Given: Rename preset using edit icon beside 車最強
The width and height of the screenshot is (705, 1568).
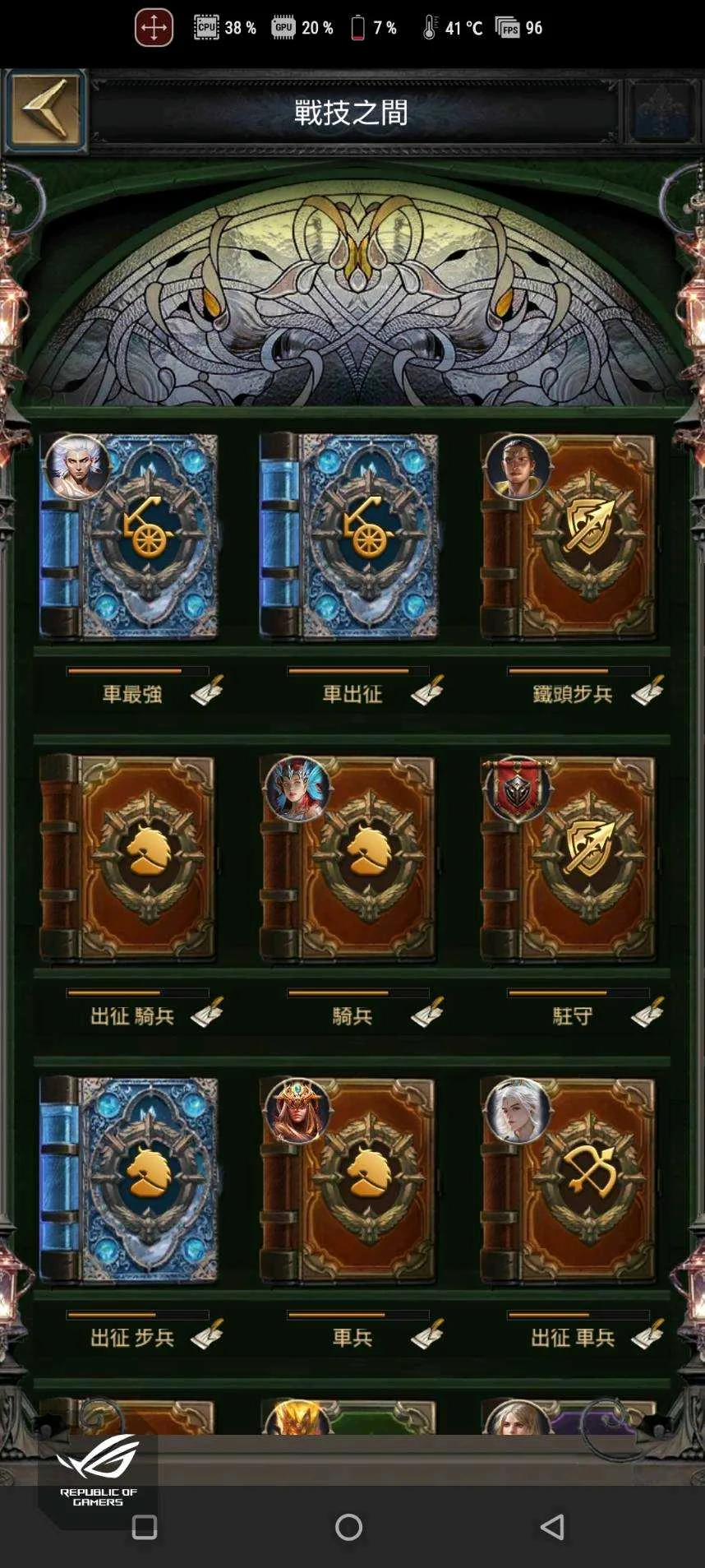Looking at the screenshot, I should point(207,691).
